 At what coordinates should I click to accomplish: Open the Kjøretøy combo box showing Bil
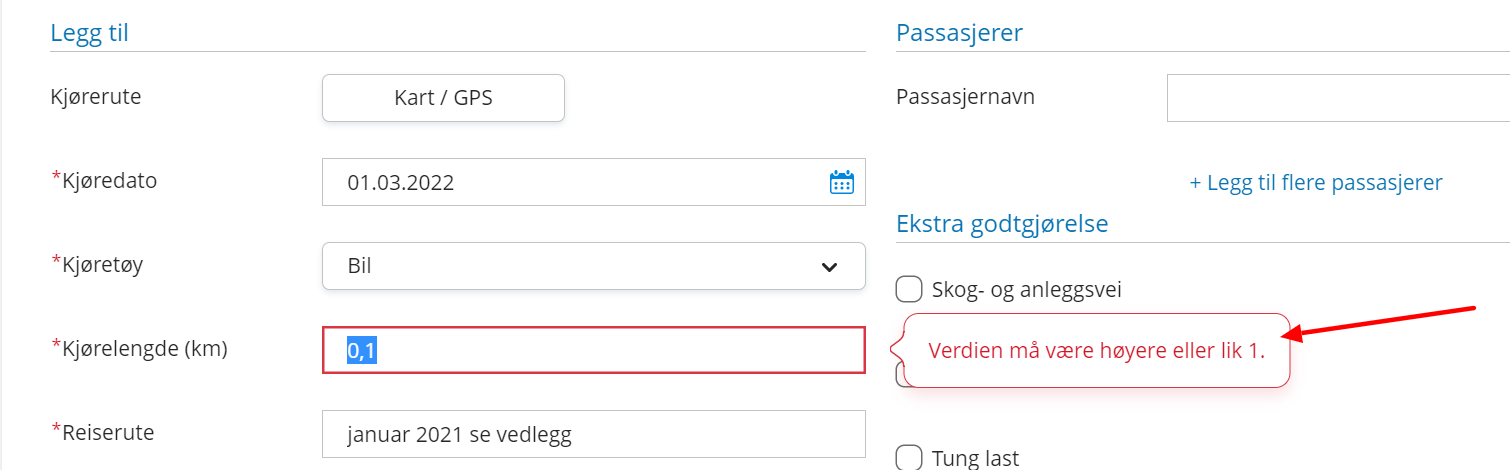[x=594, y=266]
